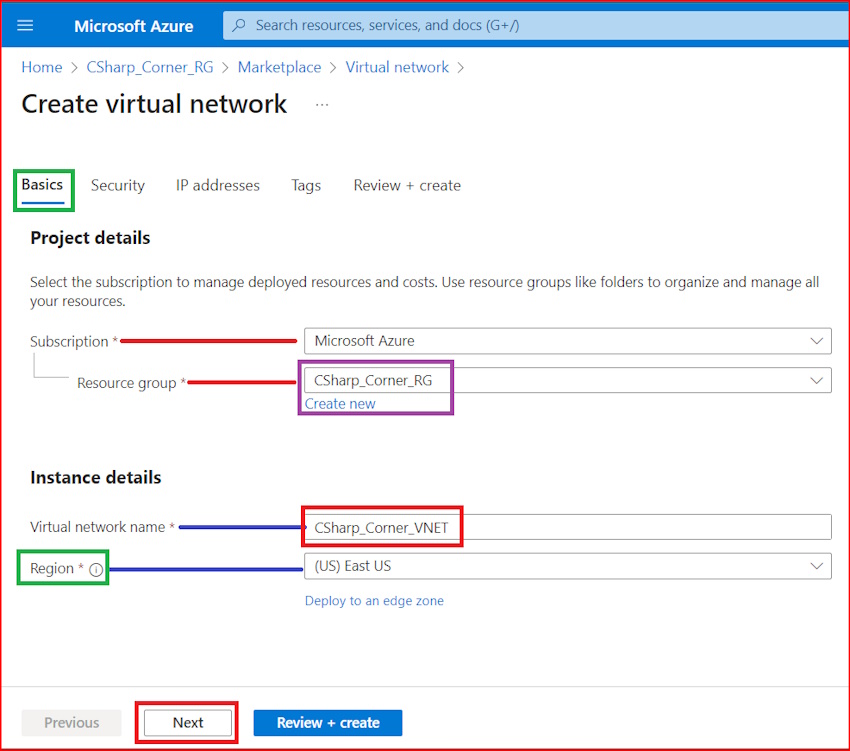850x751 pixels.
Task: Click Deploy to an edge zone
Action: click(x=374, y=600)
